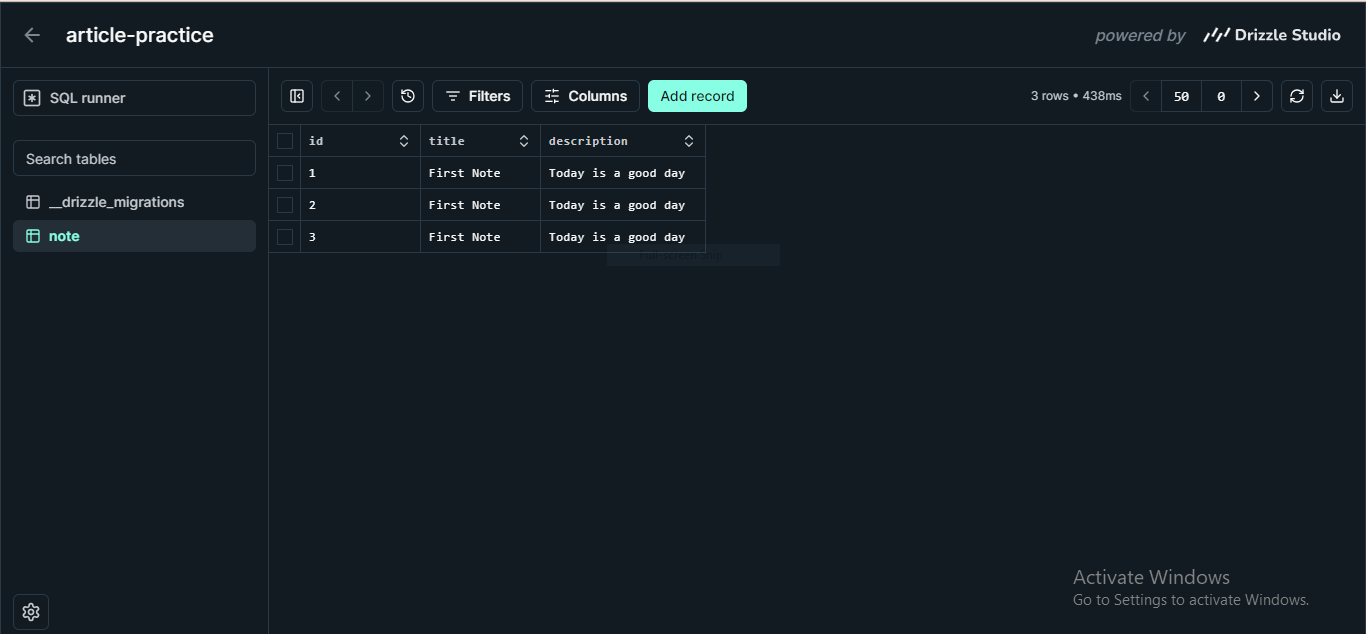This screenshot has width=1366, height=634.
Task: Open the SQL runner
Action: click(x=134, y=97)
